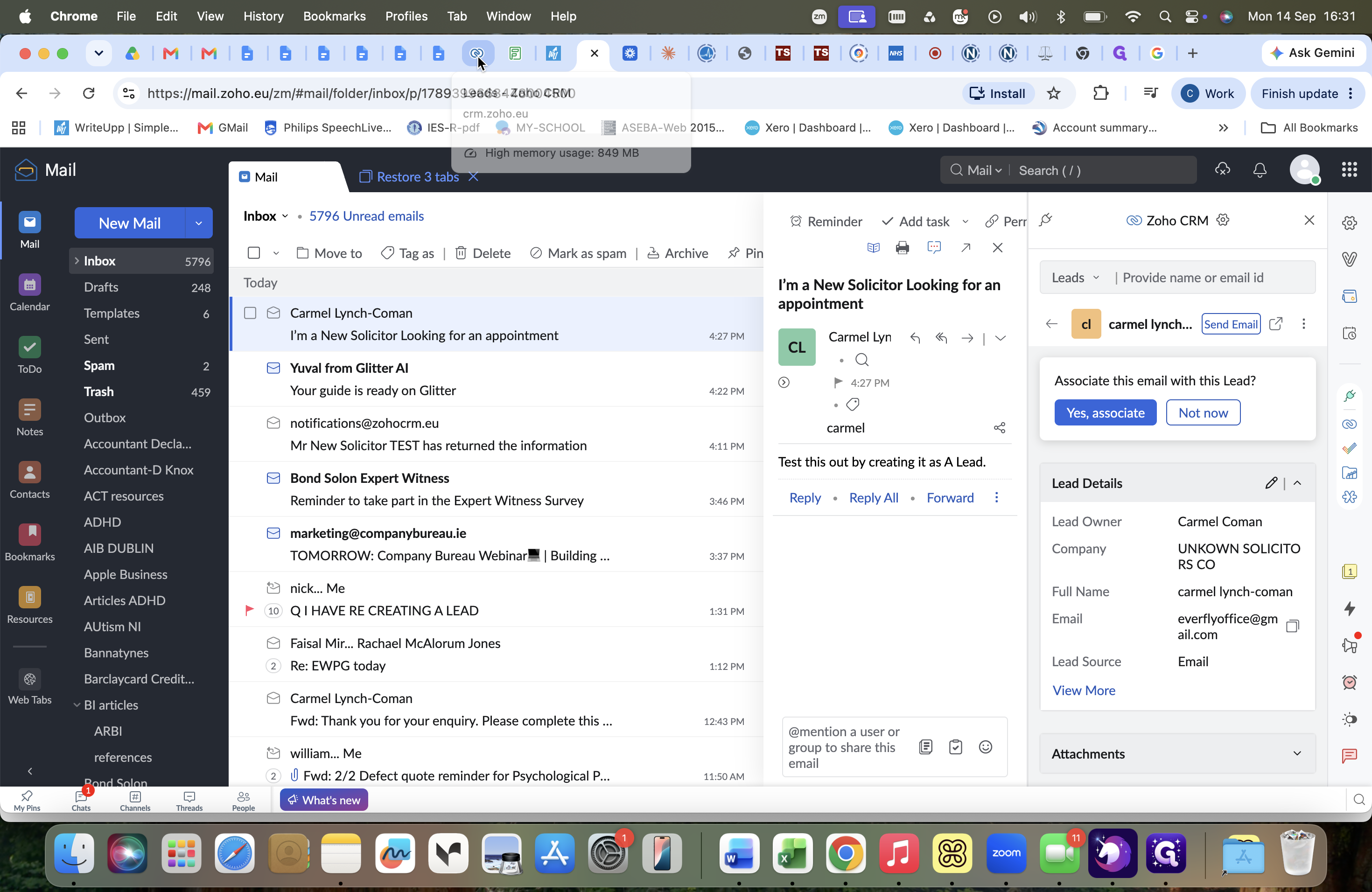
Task: Open lead in CRM external link icon
Action: coord(1276,324)
